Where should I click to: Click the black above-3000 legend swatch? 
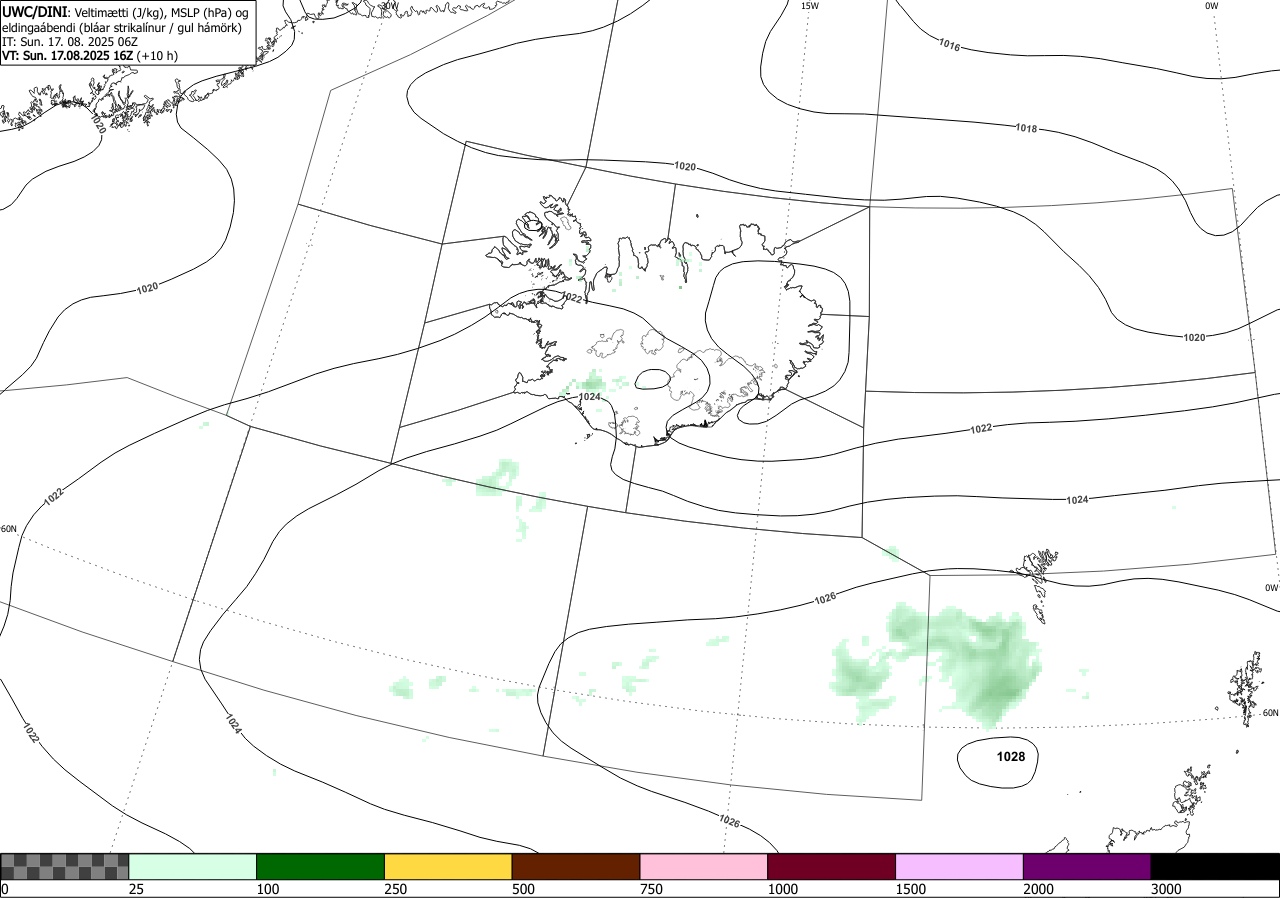tap(1215, 866)
